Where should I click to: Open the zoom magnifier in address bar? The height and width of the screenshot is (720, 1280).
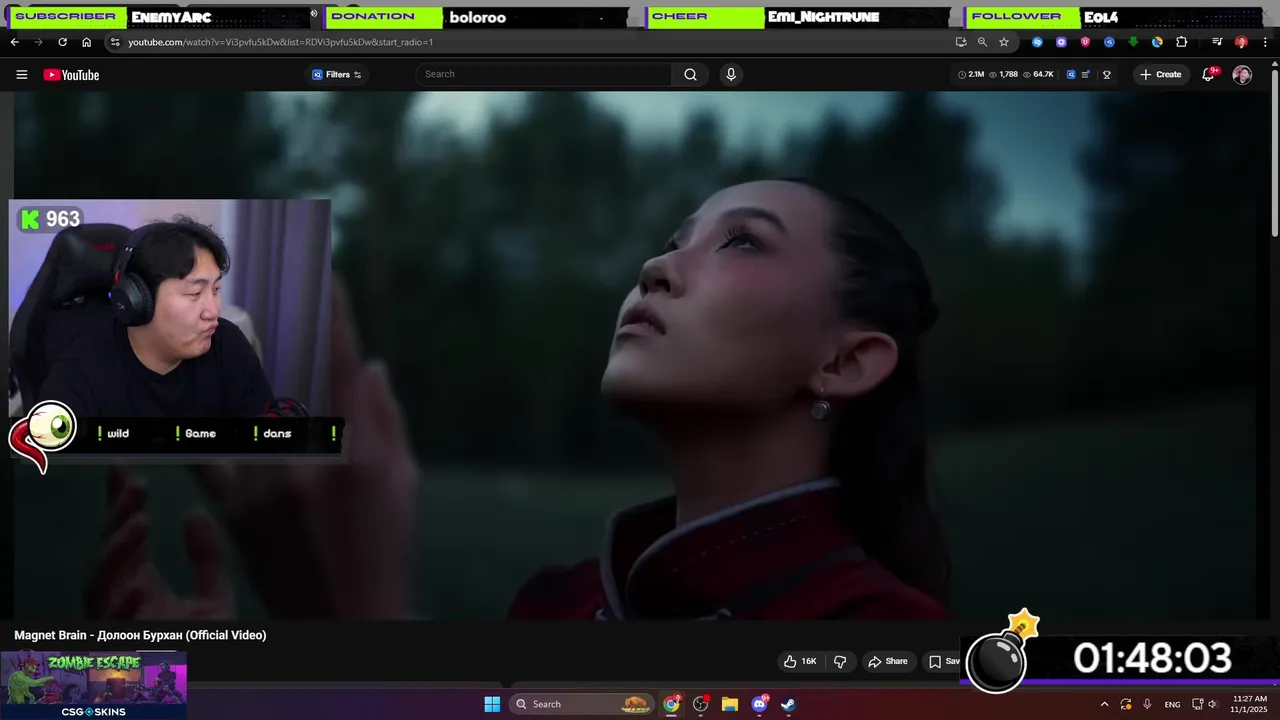coord(982,42)
